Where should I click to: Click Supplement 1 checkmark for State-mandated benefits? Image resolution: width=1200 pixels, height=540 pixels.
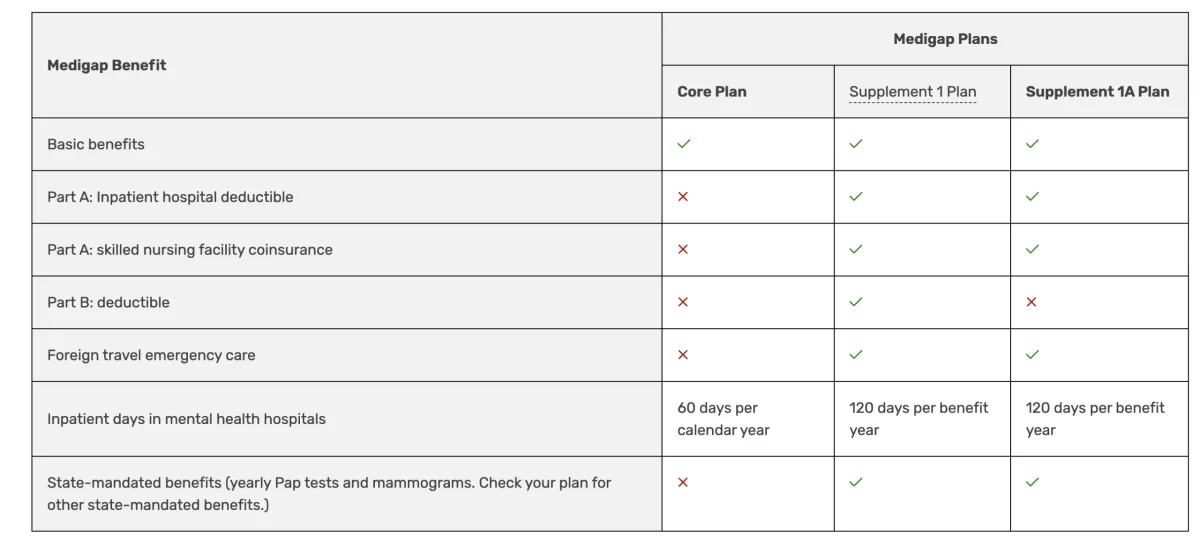tap(856, 482)
